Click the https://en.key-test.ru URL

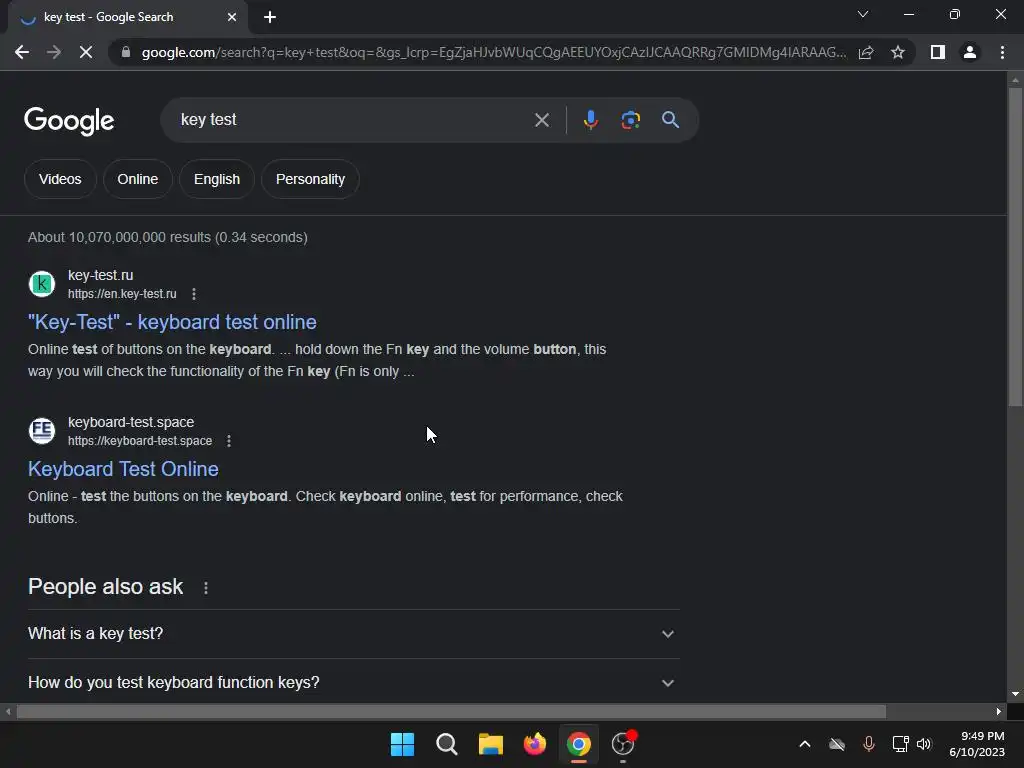[x=122, y=294]
